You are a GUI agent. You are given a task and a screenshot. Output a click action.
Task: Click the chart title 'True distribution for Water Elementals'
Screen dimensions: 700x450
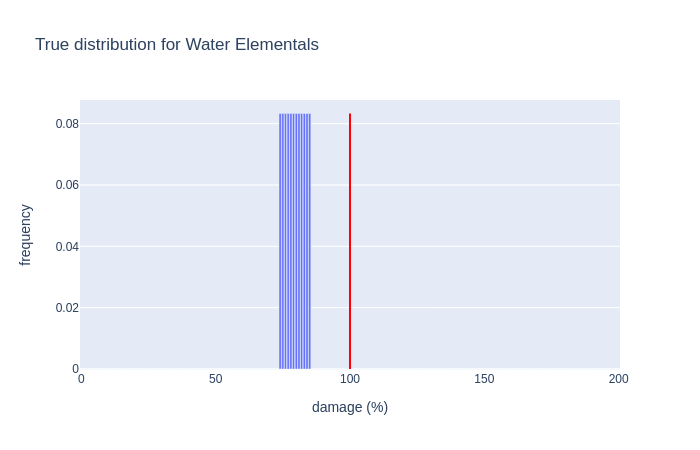coord(177,45)
